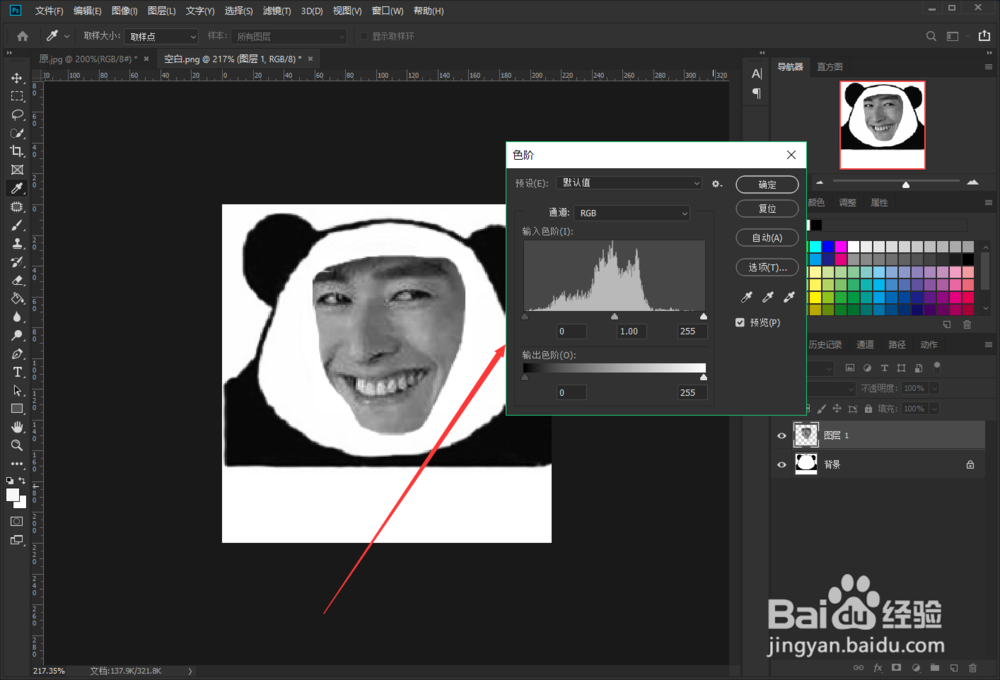Select the Pen tool
Image resolution: width=1000 pixels, height=680 pixels.
(x=17, y=354)
